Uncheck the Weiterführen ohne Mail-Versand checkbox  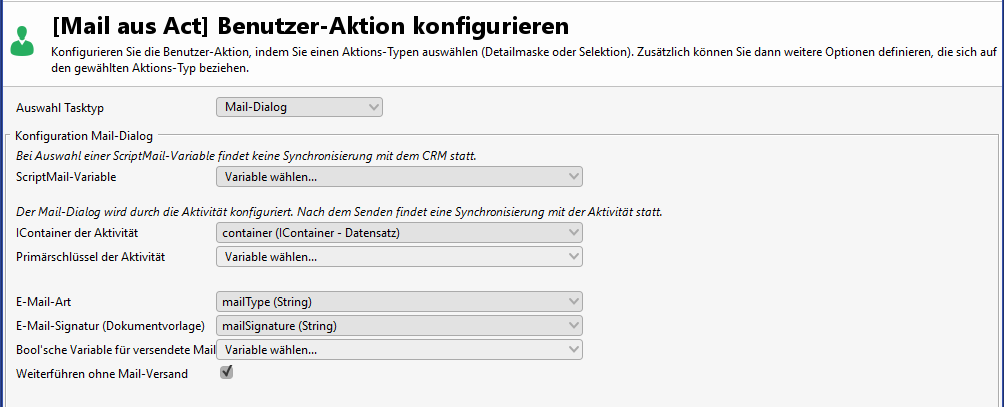click(227, 372)
